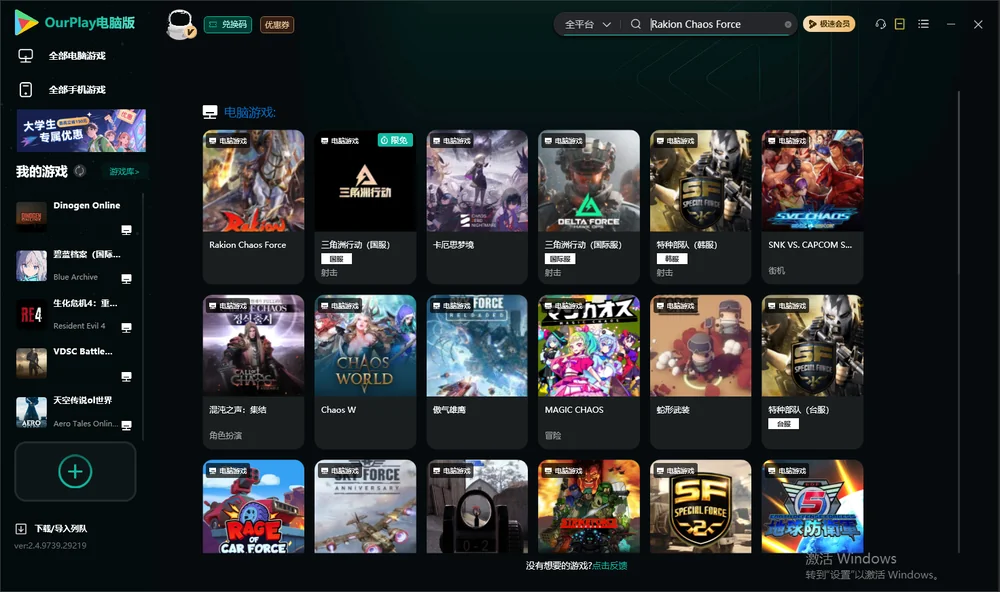Clear the search field text
1000x592 pixels.
(788, 24)
